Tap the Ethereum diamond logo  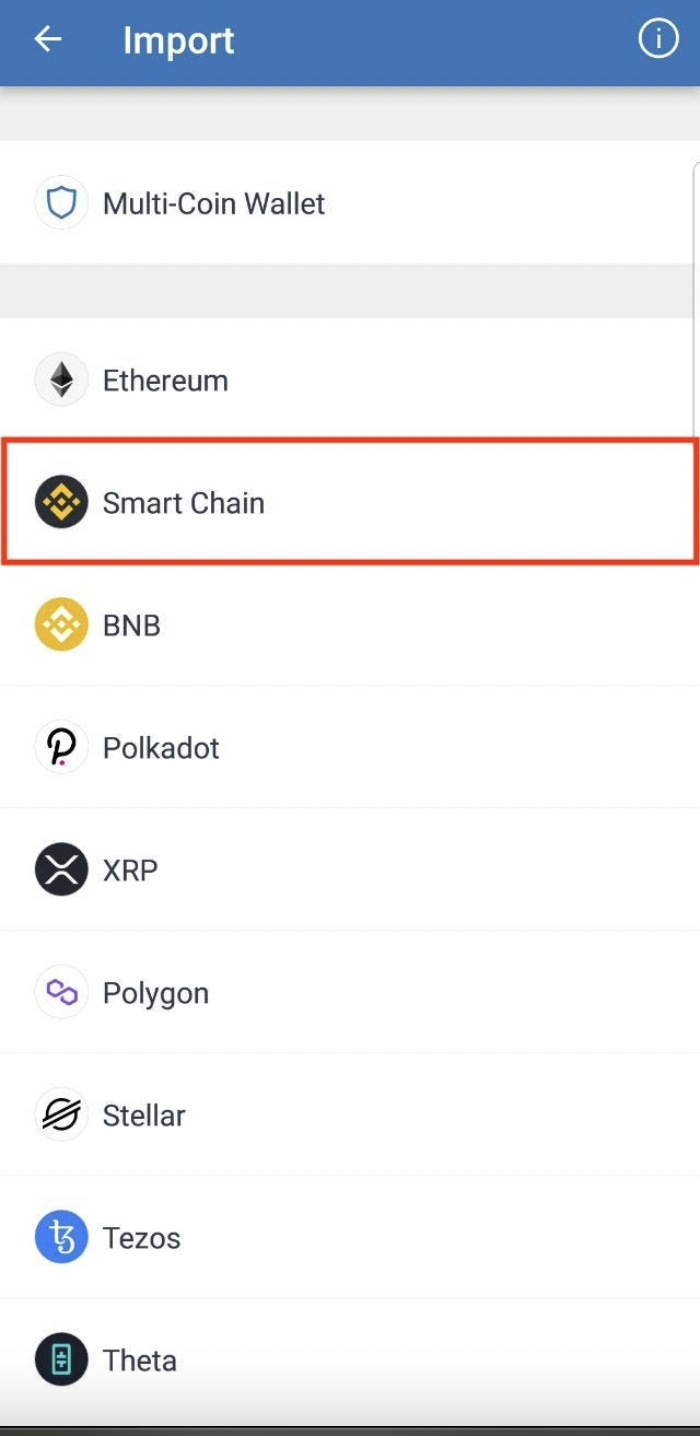click(62, 380)
